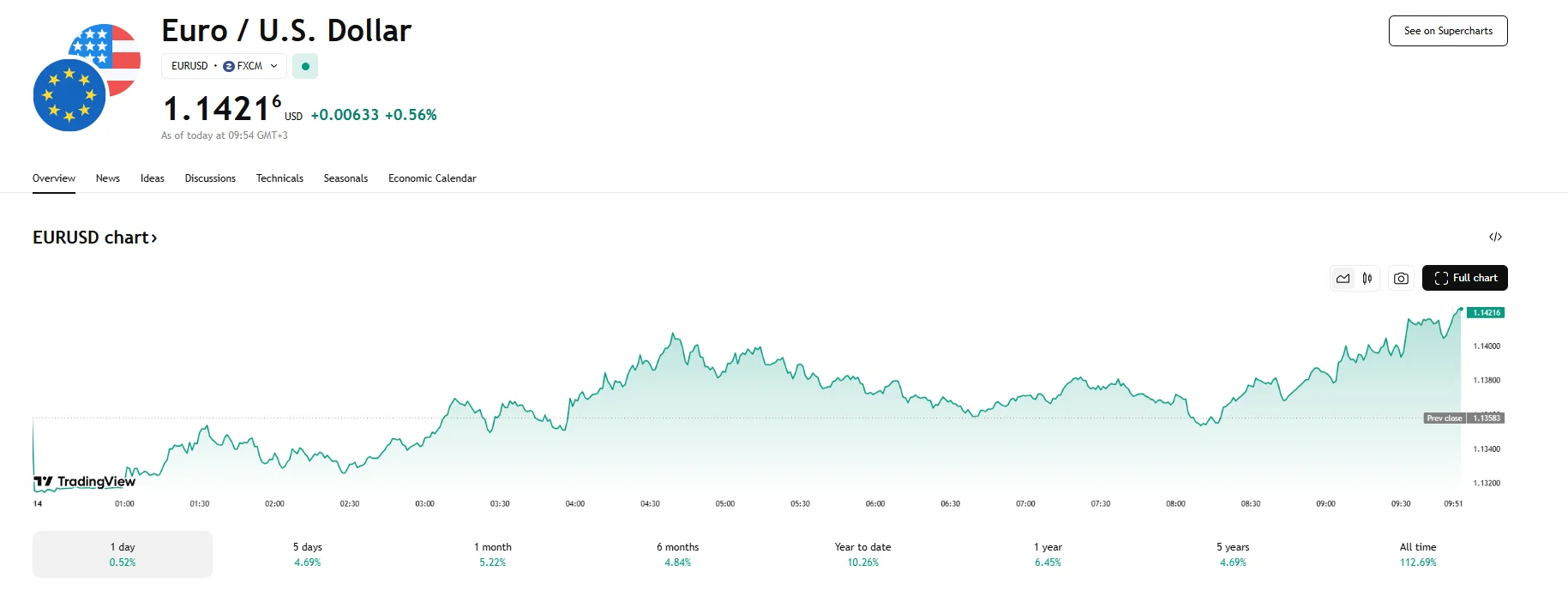Select the 5 days time range
This screenshot has height=596, width=1568.
pyautogui.click(x=308, y=554)
